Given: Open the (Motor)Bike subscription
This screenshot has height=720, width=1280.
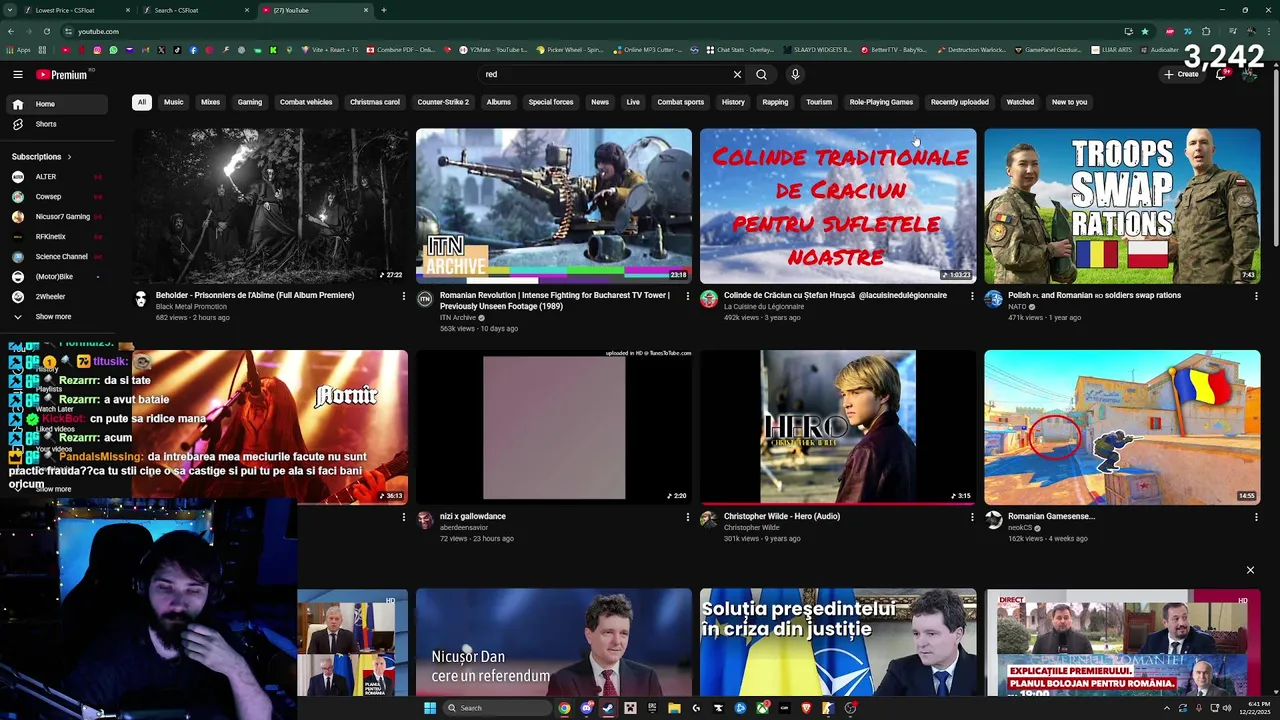Looking at the screenshot, I should [x=55, y=277].
